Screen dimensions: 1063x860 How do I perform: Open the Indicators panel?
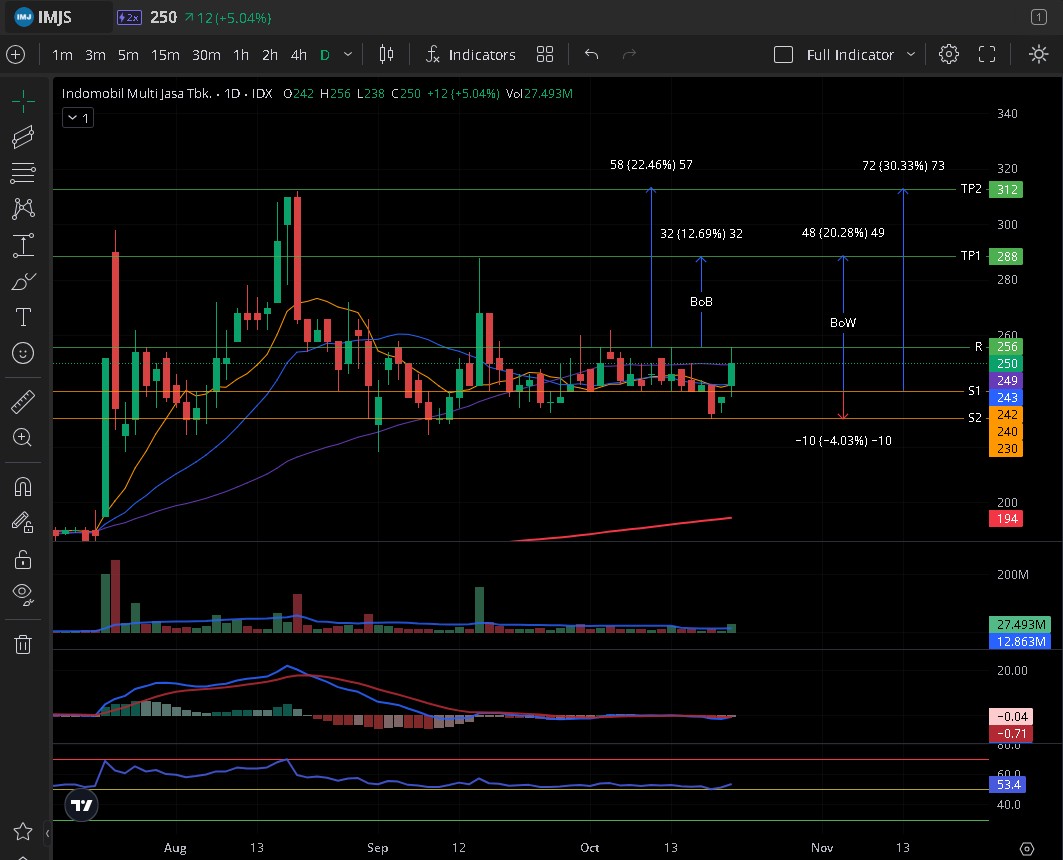coord(470,55)
